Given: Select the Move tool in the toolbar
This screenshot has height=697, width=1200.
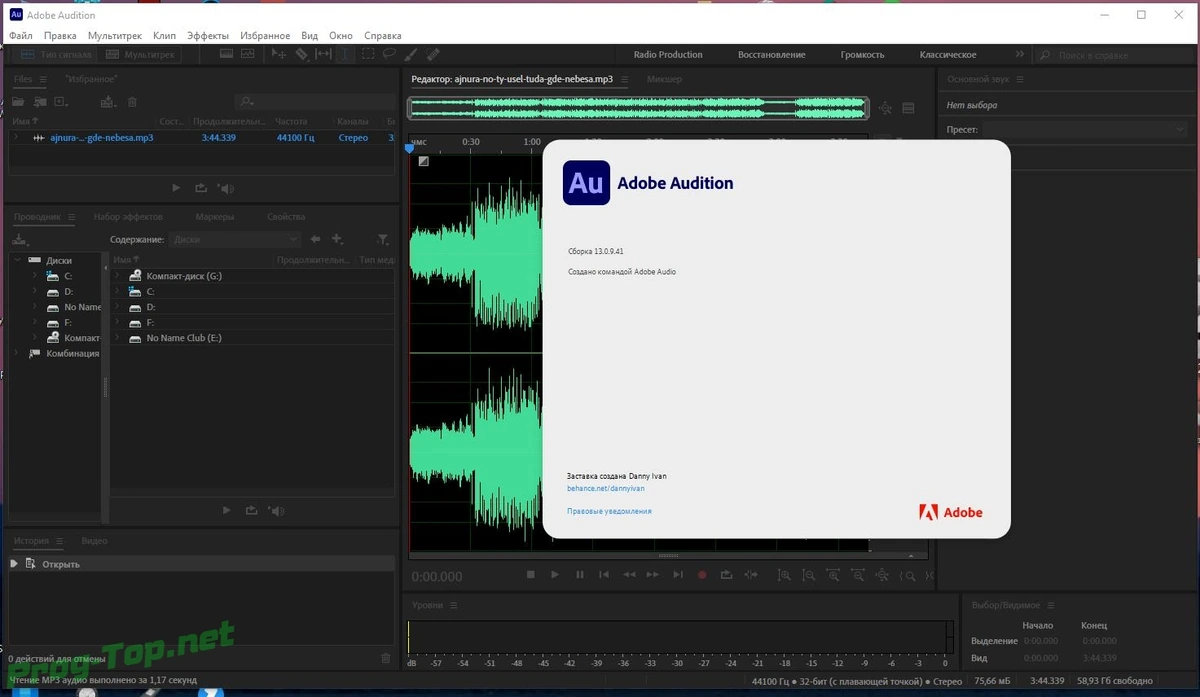Looking at the screenshot, I should (278, 54).
